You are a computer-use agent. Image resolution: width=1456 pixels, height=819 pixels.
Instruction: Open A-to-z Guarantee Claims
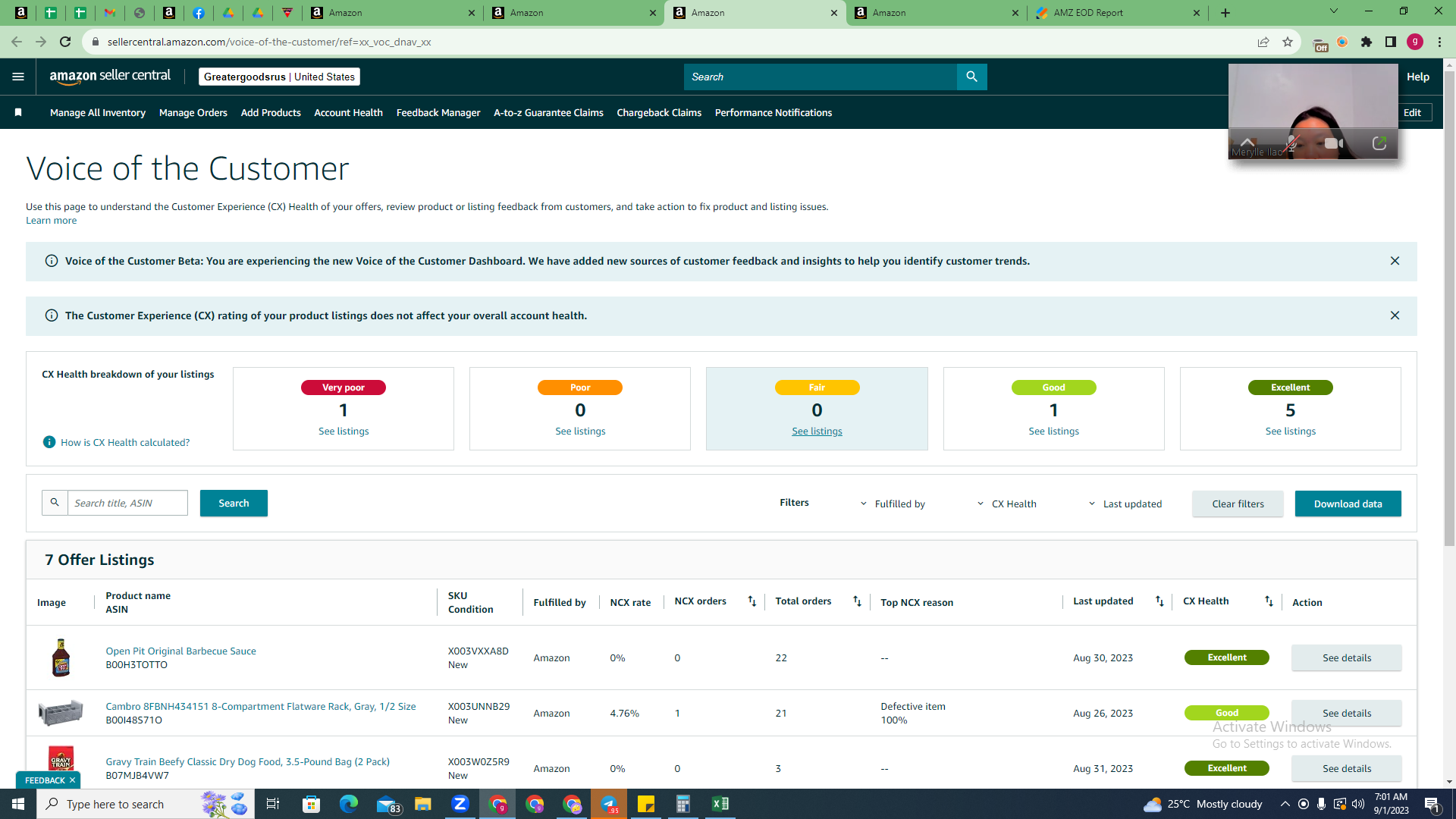(x=548, y=112)
